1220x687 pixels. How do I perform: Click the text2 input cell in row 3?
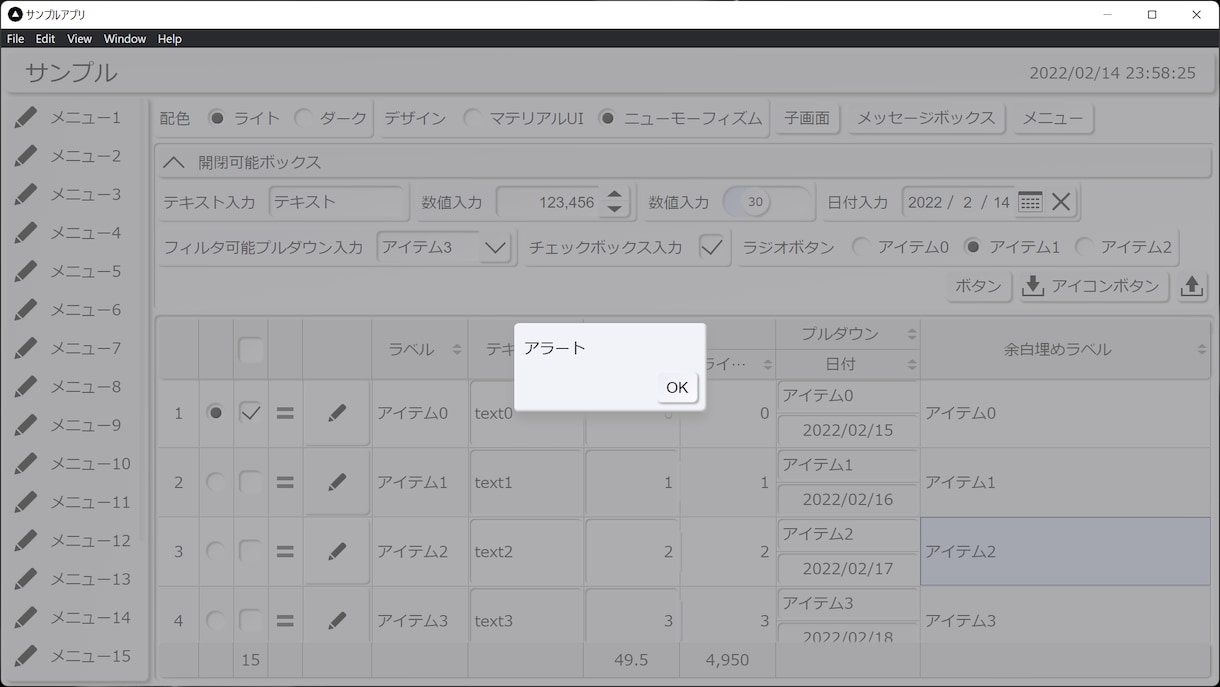(525, 551)
